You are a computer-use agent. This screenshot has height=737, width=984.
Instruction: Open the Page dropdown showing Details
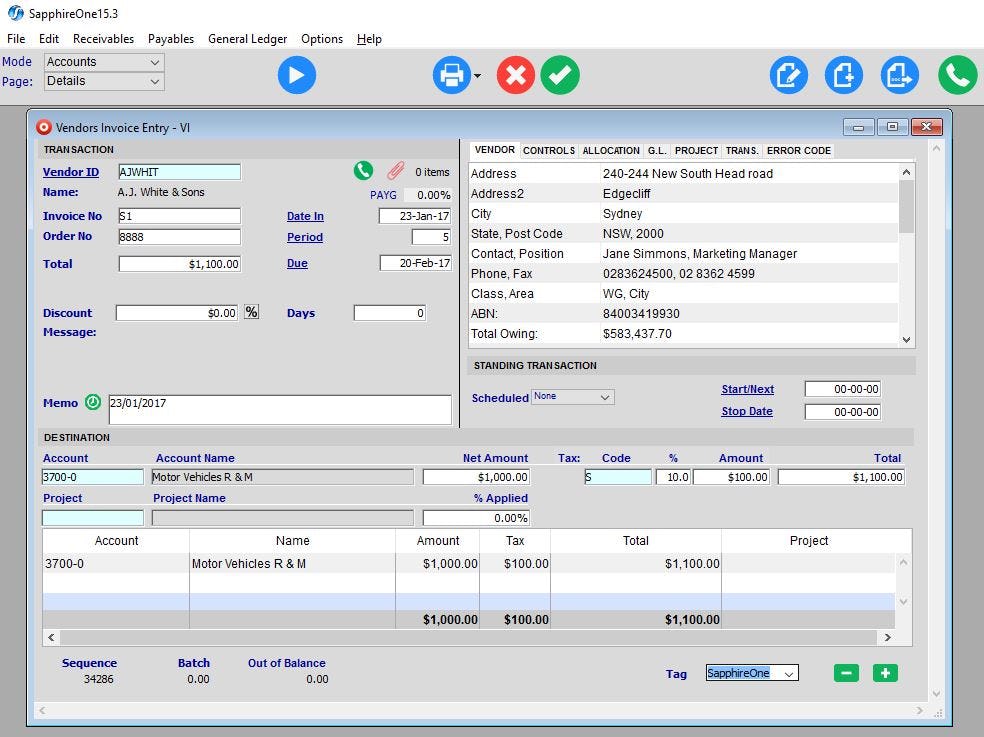tap(103, 81)
